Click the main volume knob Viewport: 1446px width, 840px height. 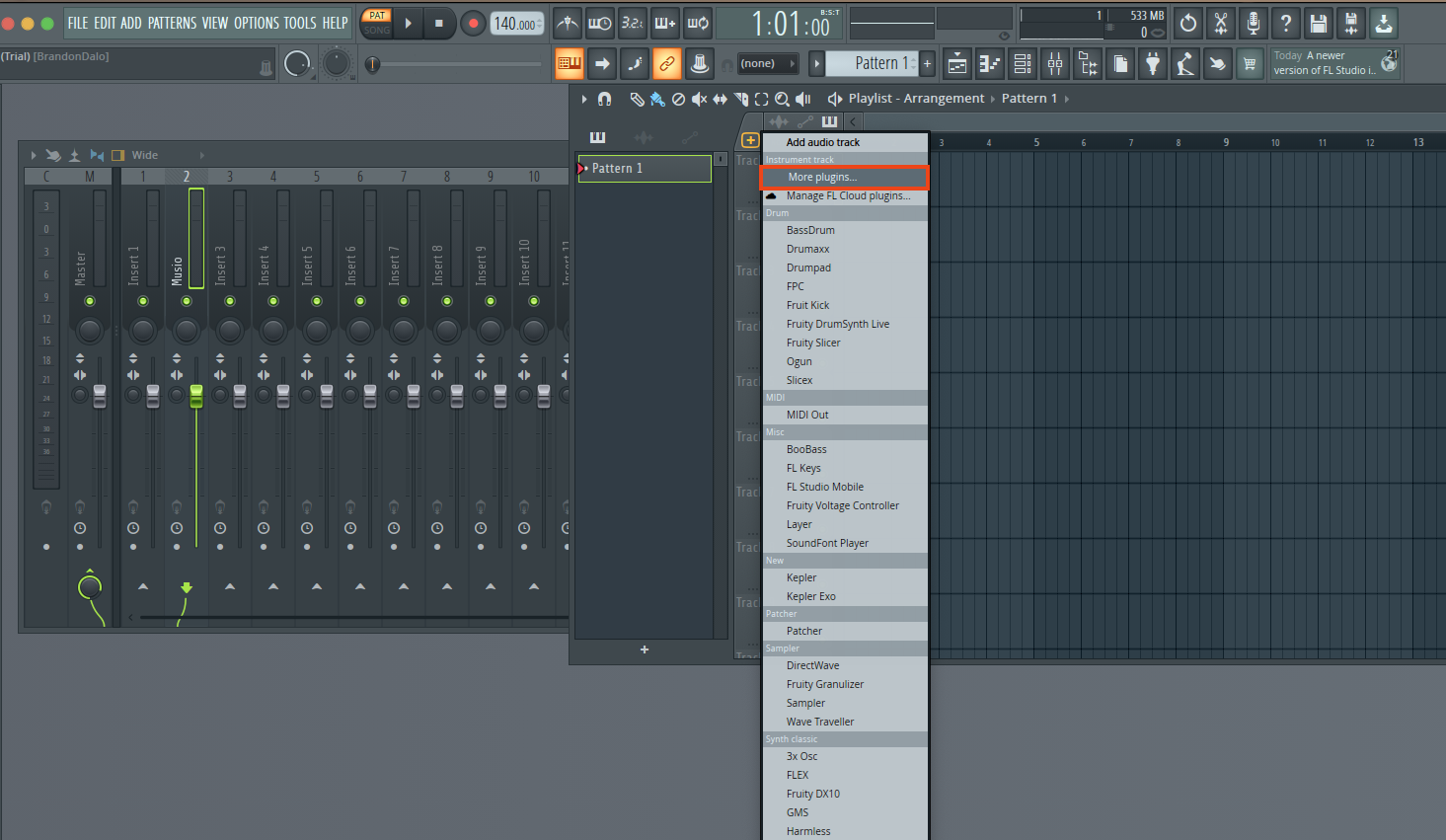coord(297,63)
